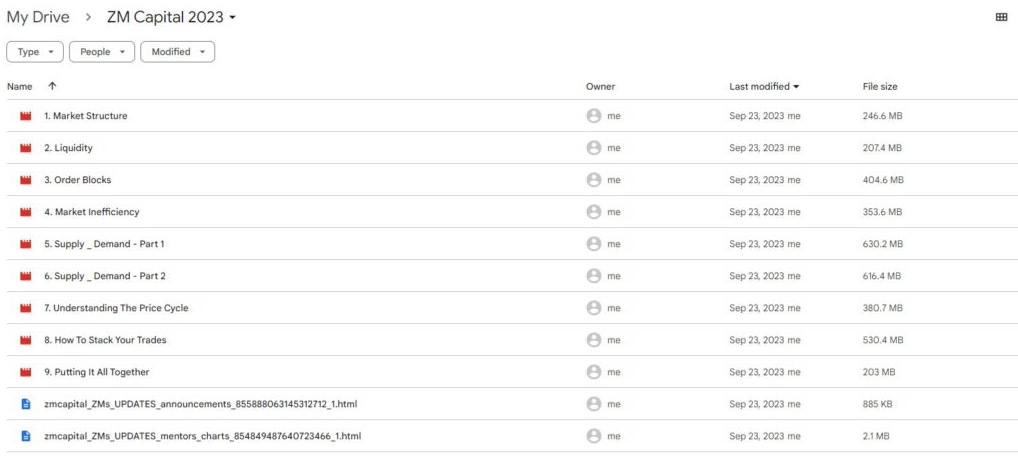Open the People filter dropdown
Viewport: 1018px width, 456px height.
click(x=101, y=52)
